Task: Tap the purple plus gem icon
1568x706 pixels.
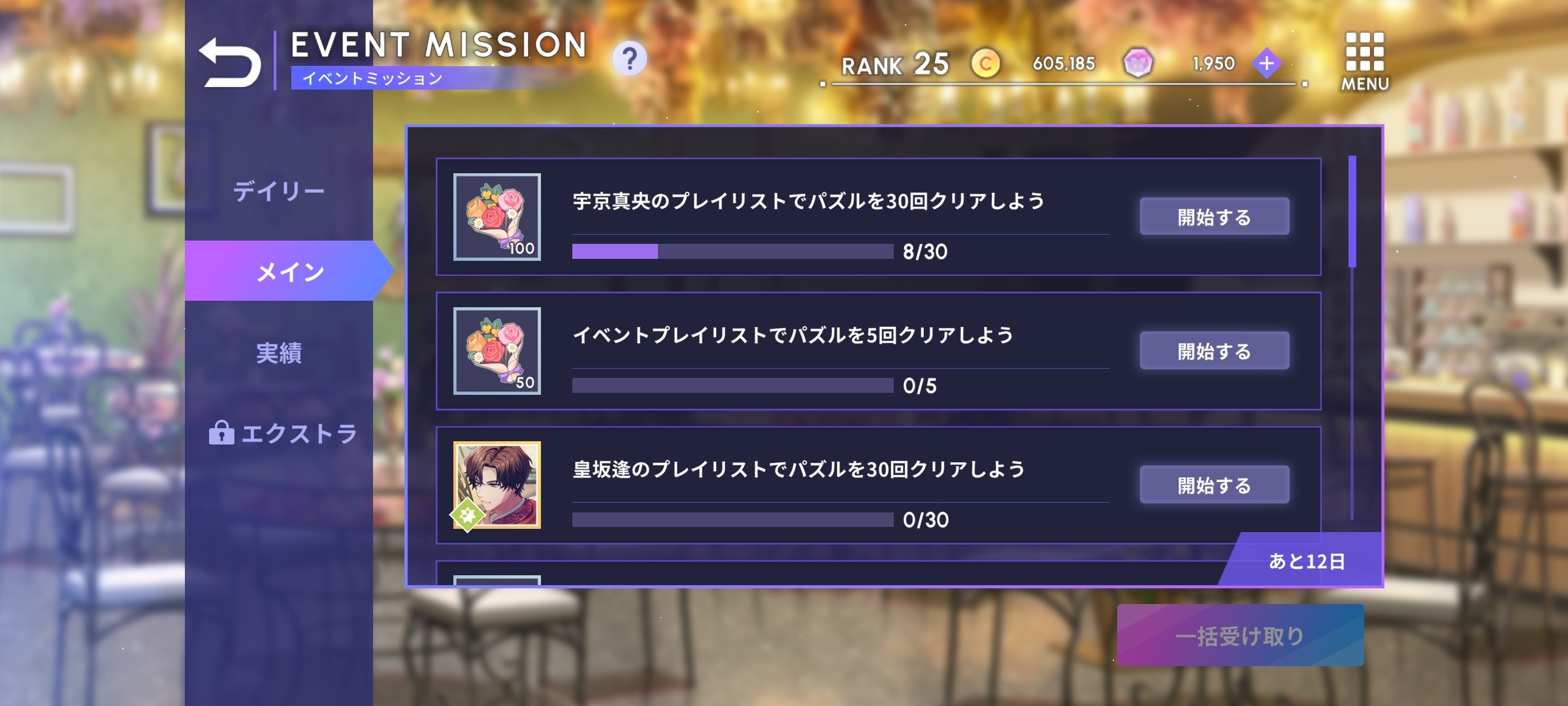Action: [x=1267, y=63]
